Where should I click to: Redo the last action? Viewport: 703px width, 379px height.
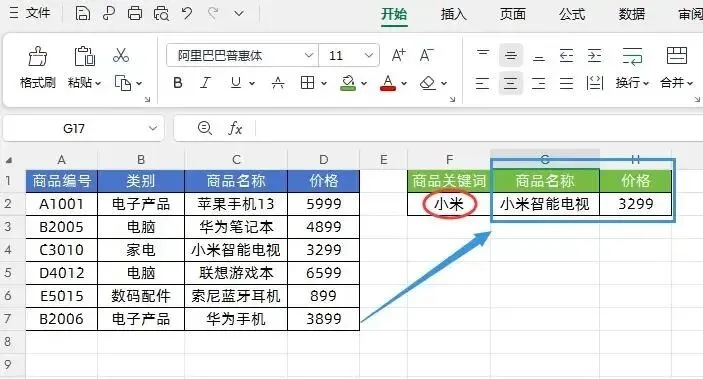pos(213,13)
